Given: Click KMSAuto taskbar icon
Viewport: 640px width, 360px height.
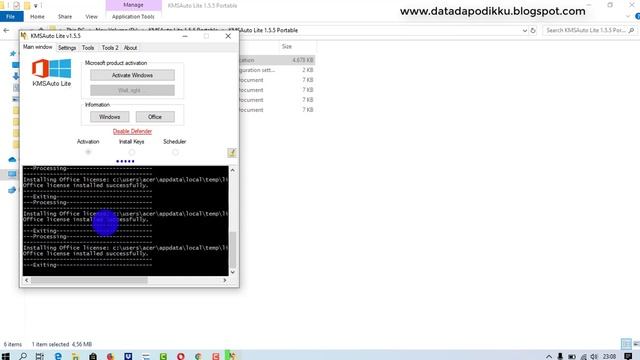Looking at the screenshot, I should [231, 356].
